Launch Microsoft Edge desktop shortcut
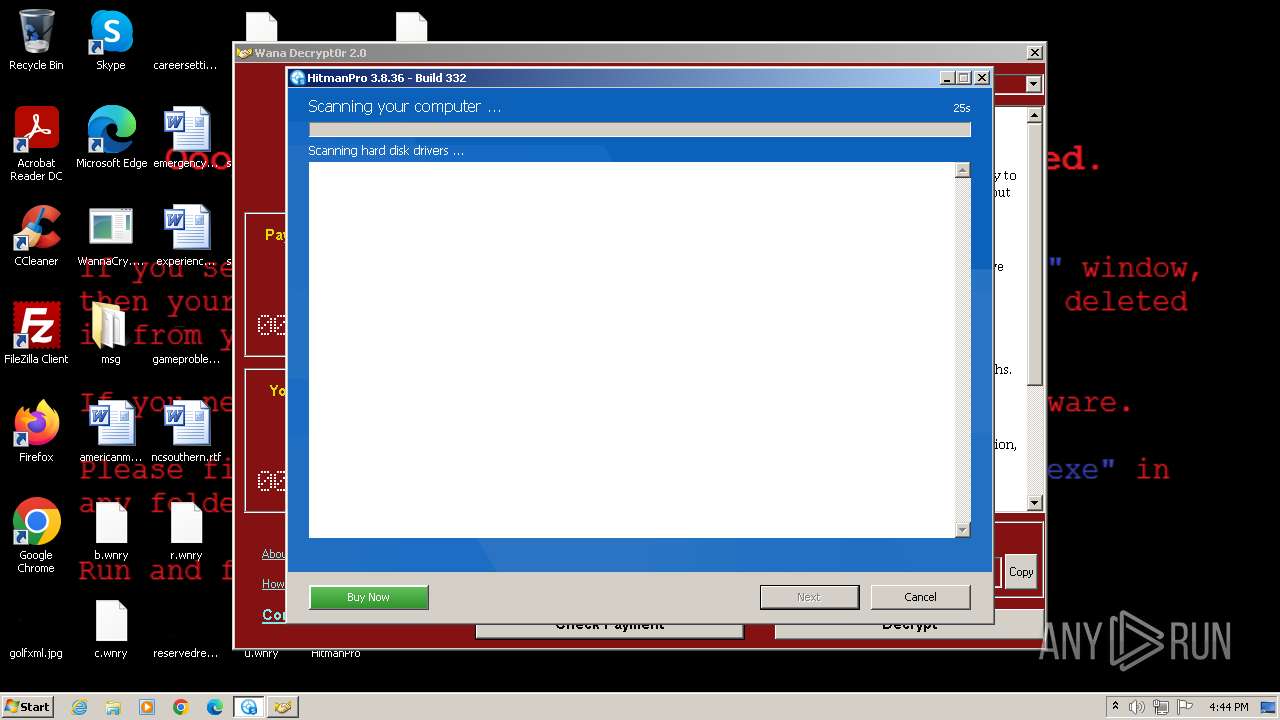1280x720 pixels. click(x=111, y=138)
